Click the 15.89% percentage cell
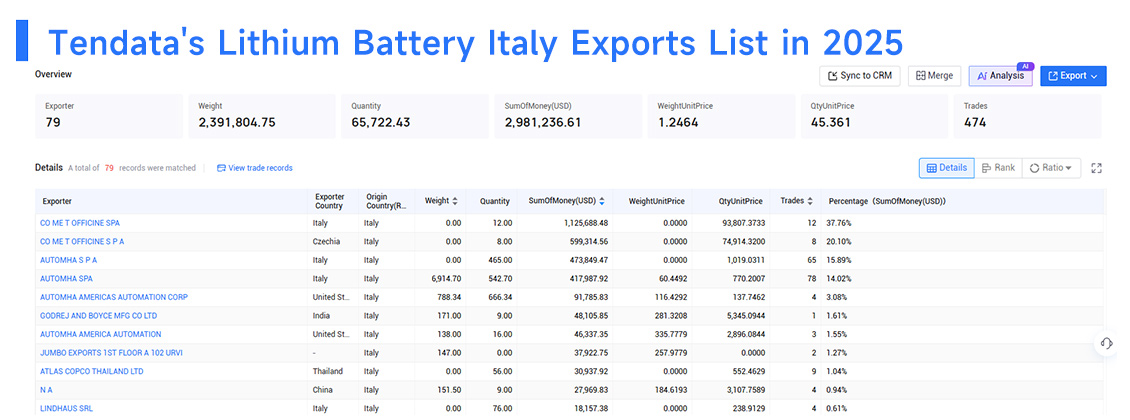 click(840, 260)
